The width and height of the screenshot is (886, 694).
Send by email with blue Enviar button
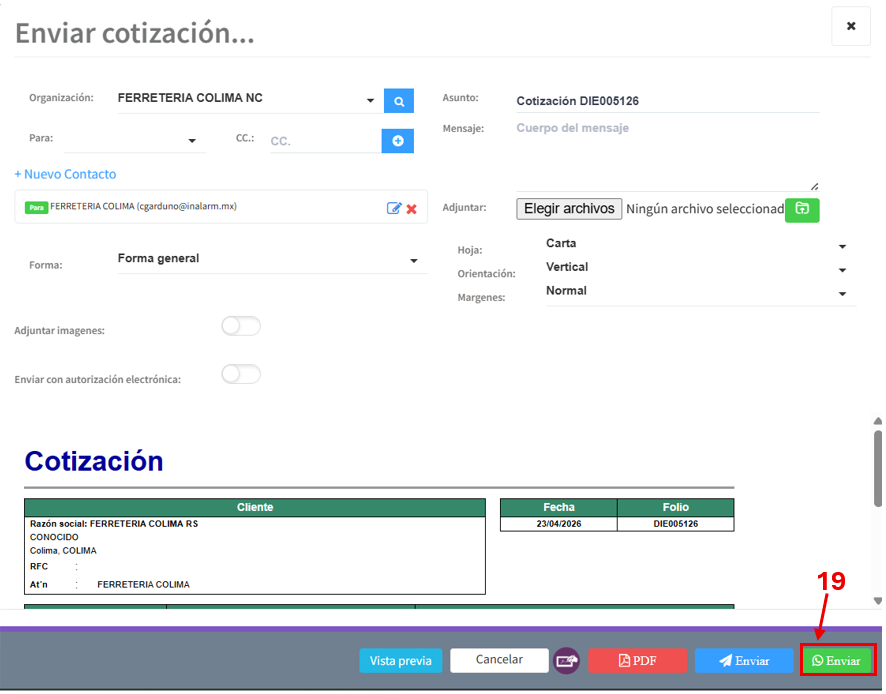[744, 661]
